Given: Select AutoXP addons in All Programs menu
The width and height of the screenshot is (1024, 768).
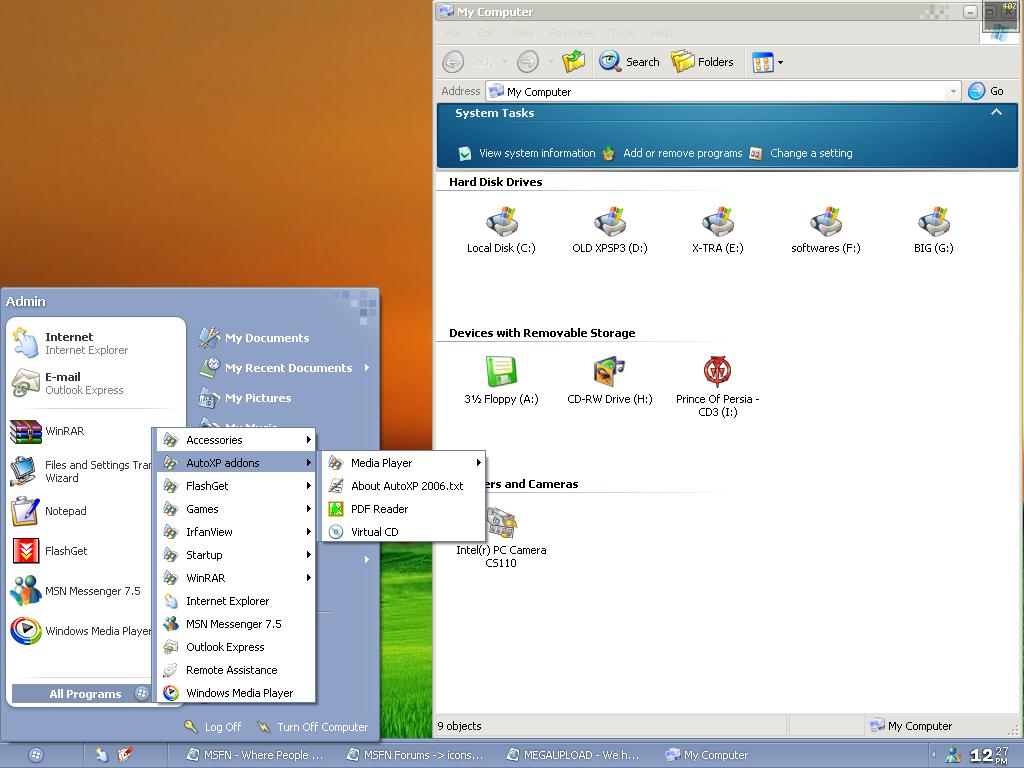Looking at the screenshot, I should pyautogui.click(x=236, y=463).
